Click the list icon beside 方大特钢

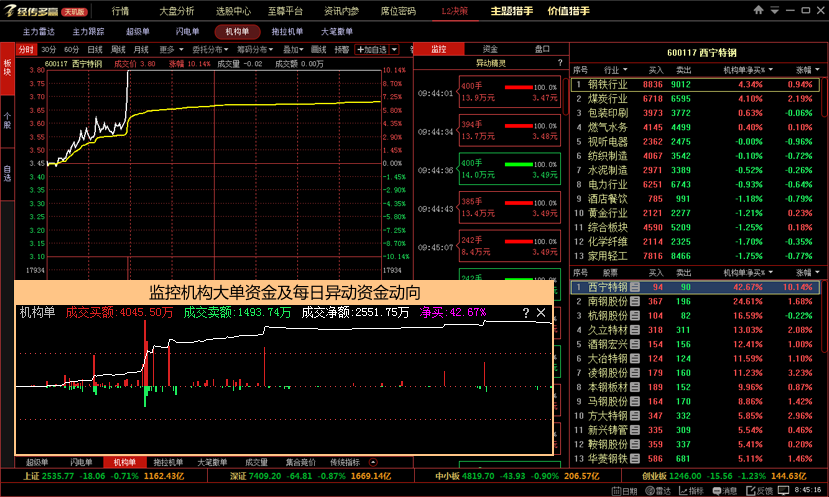pyautogui.click(x=635, y=416)
